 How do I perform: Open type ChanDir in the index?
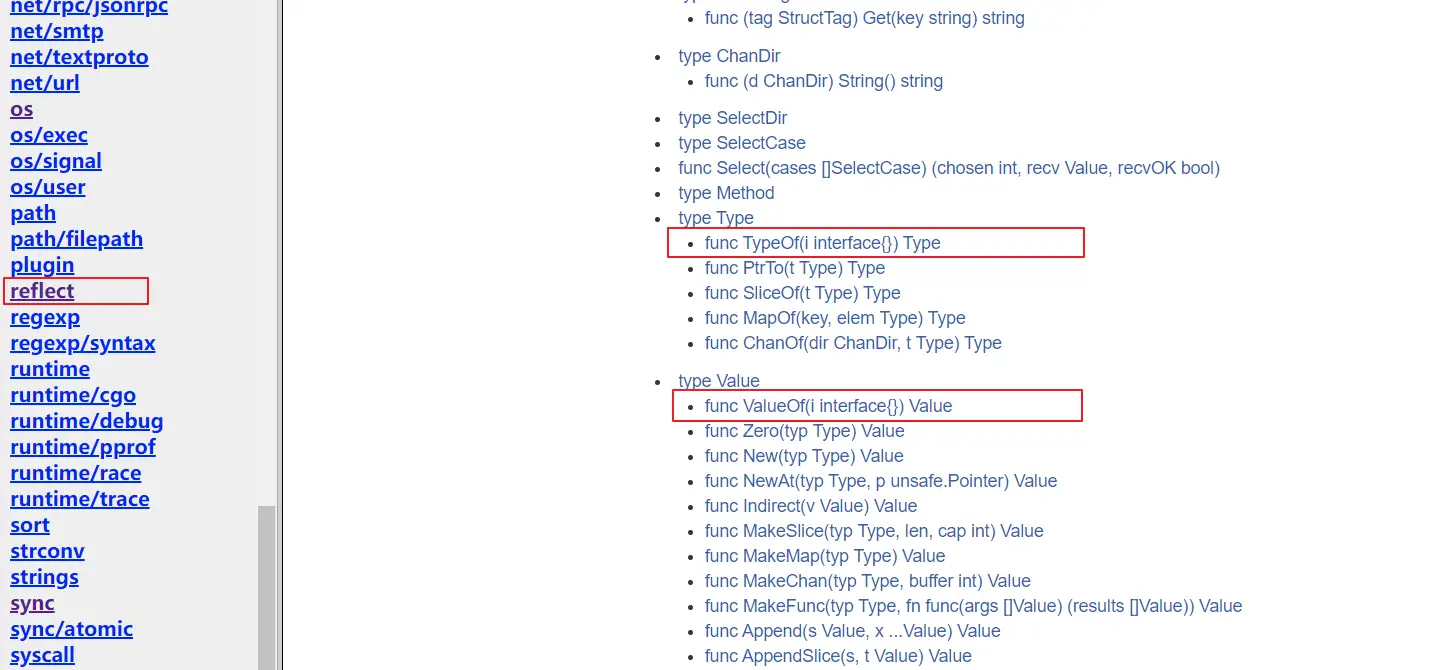pyautogui.click(x=729, y=56)
